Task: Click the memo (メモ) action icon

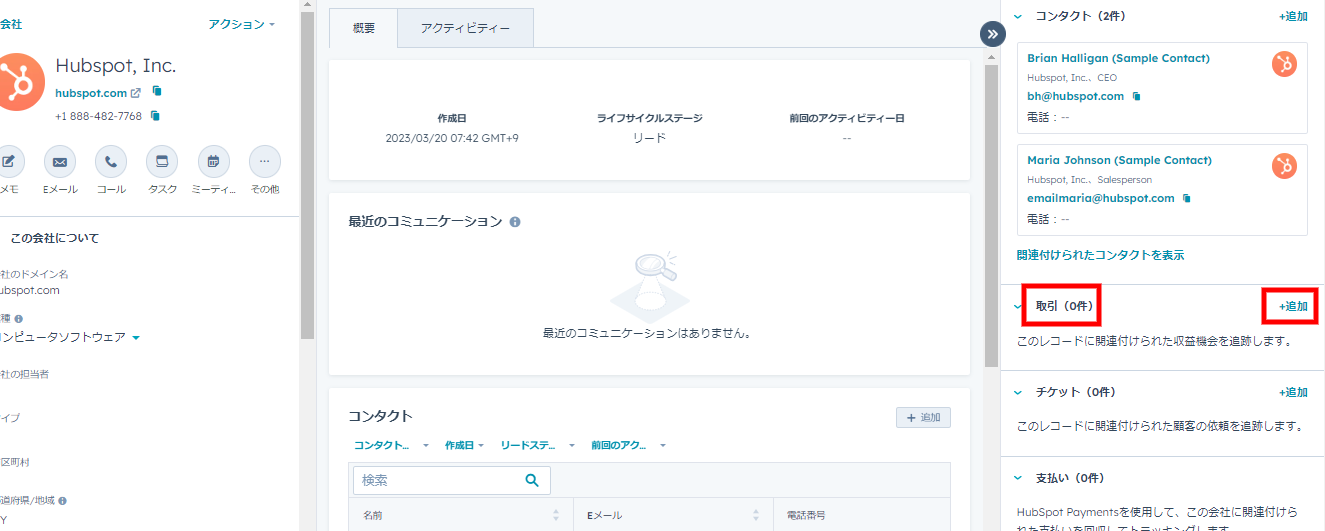Action: tap(8, 161)
